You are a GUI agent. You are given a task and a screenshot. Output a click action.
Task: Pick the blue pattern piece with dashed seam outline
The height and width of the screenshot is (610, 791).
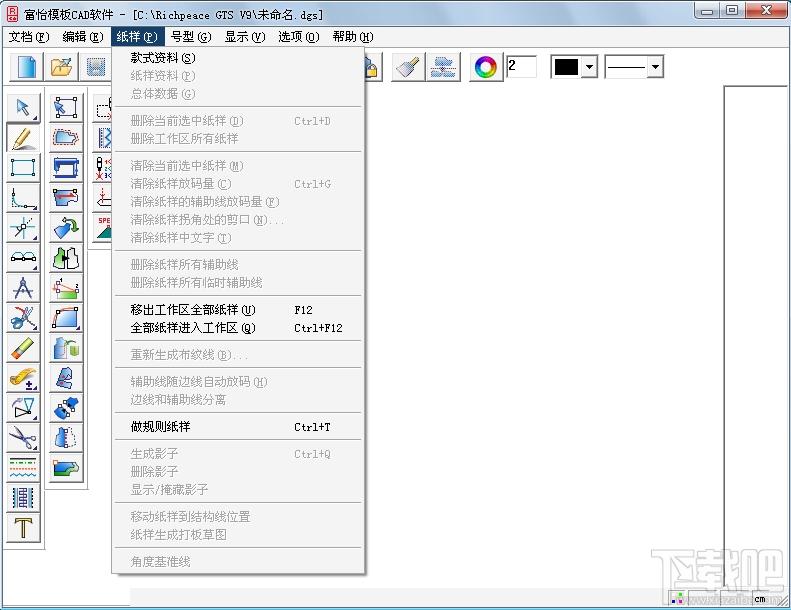click(x=66, y=137)
